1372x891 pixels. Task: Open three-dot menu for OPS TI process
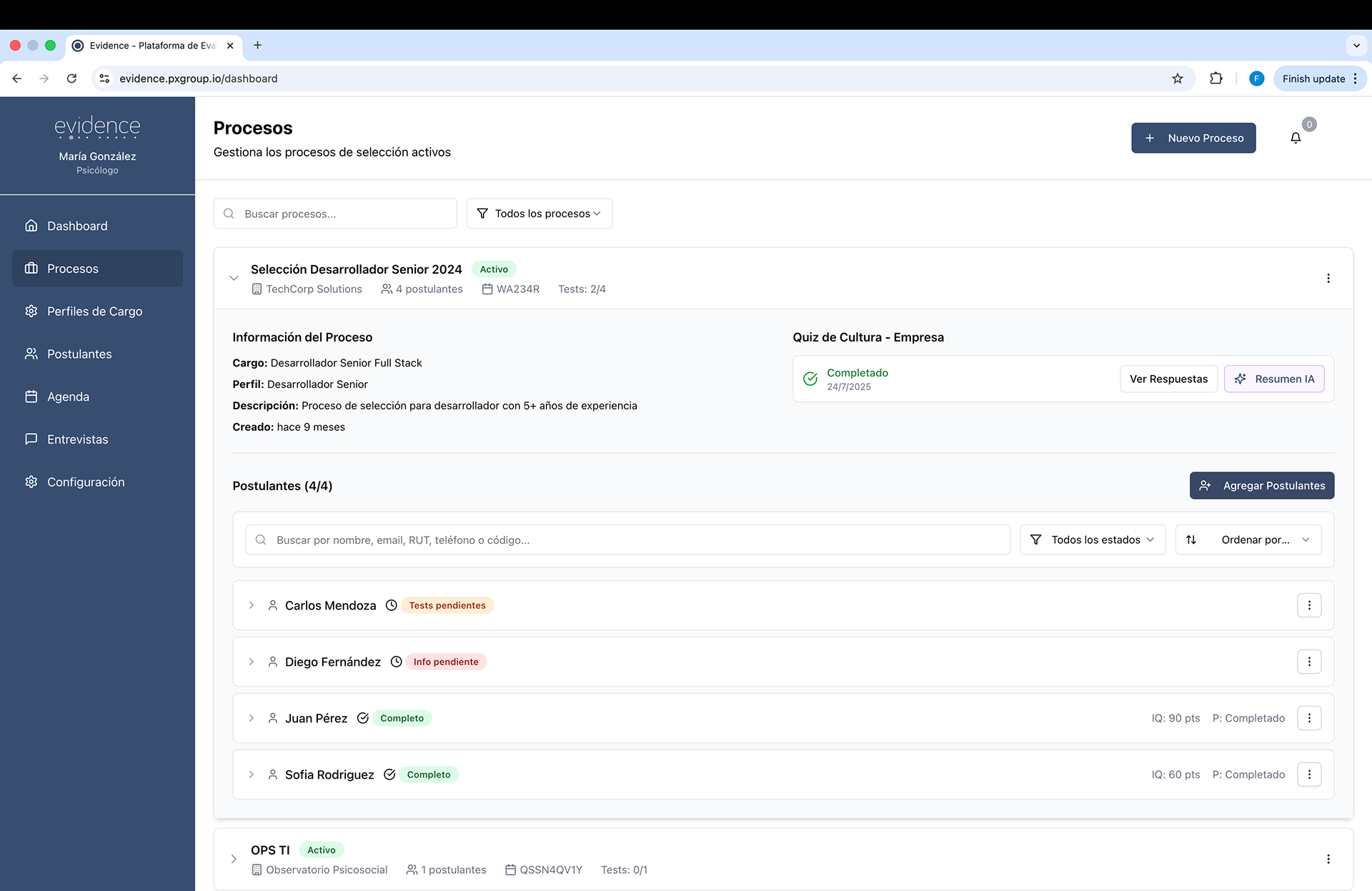point(1328,859)
